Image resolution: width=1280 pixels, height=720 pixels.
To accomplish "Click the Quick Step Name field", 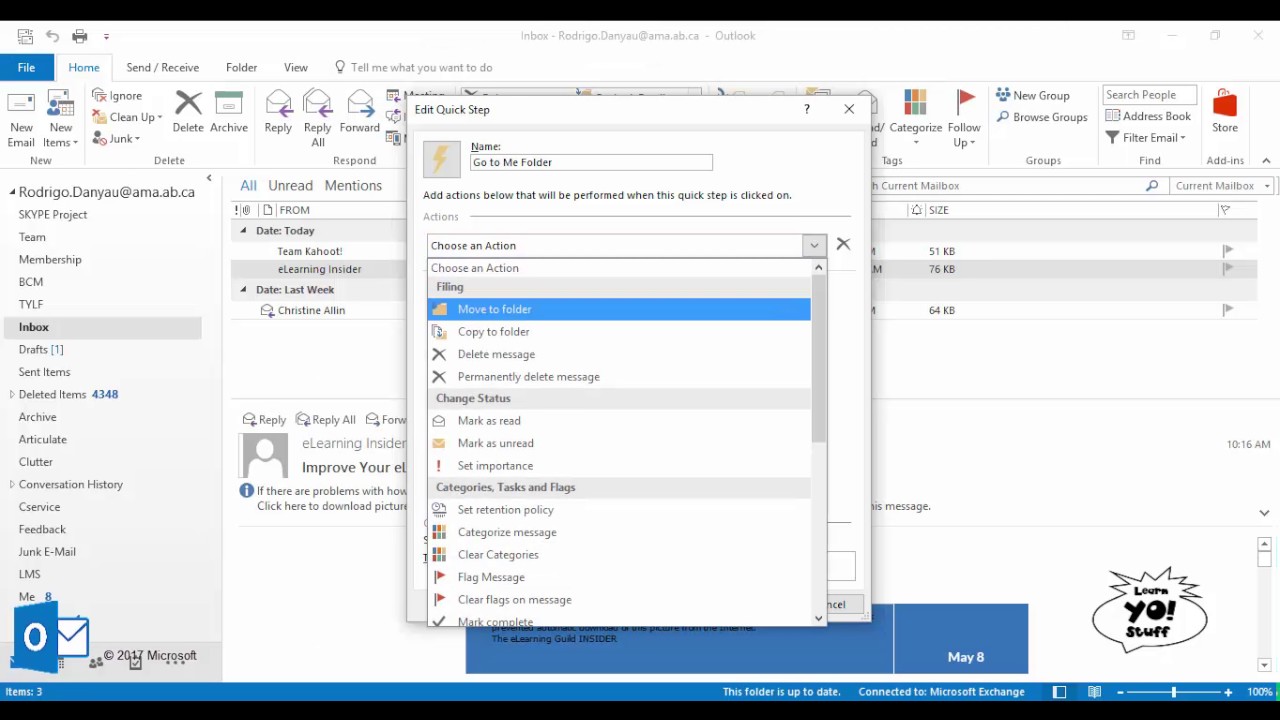I will pyautogui.click(x=591, y=162).
